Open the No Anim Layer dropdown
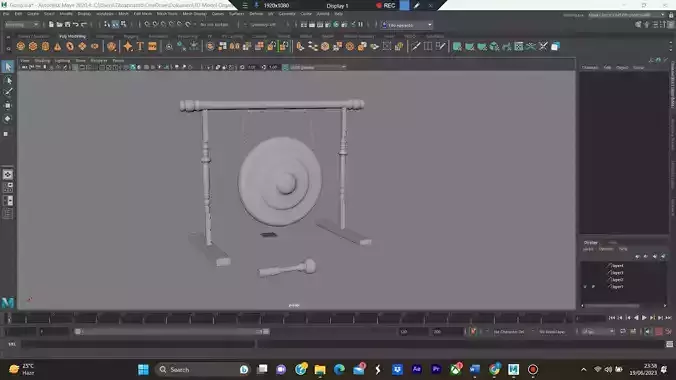This screenshot has width=676, height=380. coord(552,332)
